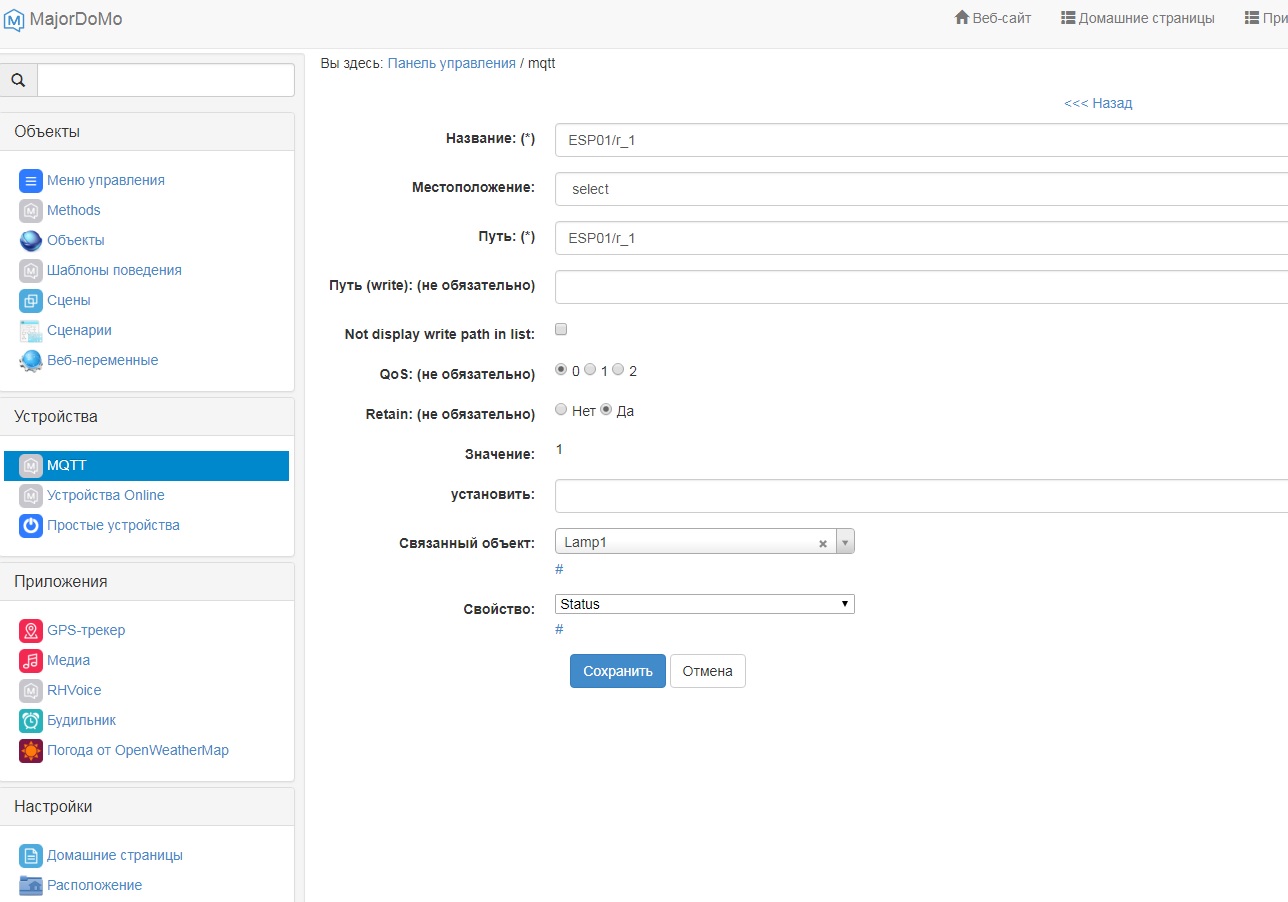Click the Меню управления list icon
1288x902 pixels.
coord(31,181)
